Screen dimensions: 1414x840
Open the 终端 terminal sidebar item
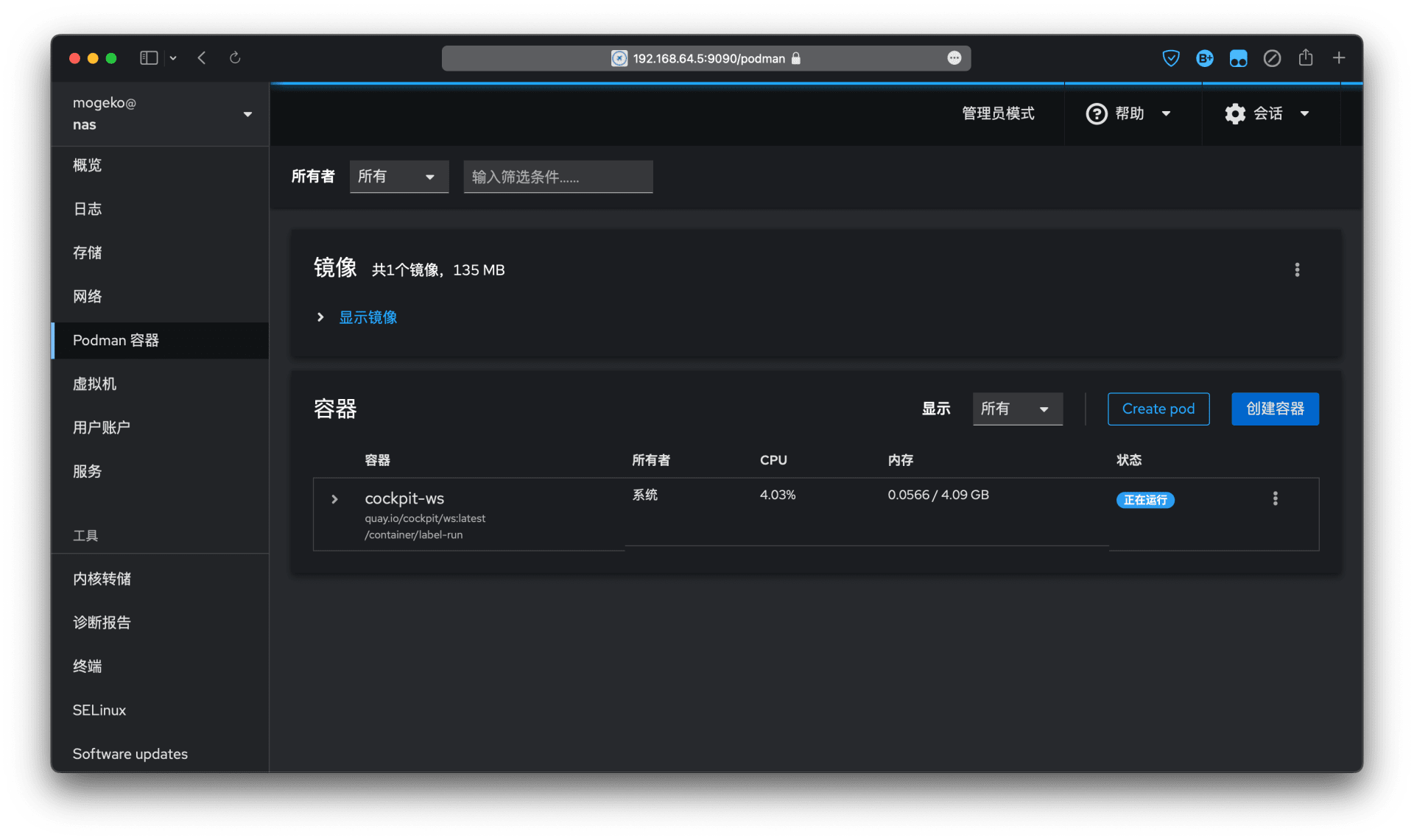click(87, 666)
